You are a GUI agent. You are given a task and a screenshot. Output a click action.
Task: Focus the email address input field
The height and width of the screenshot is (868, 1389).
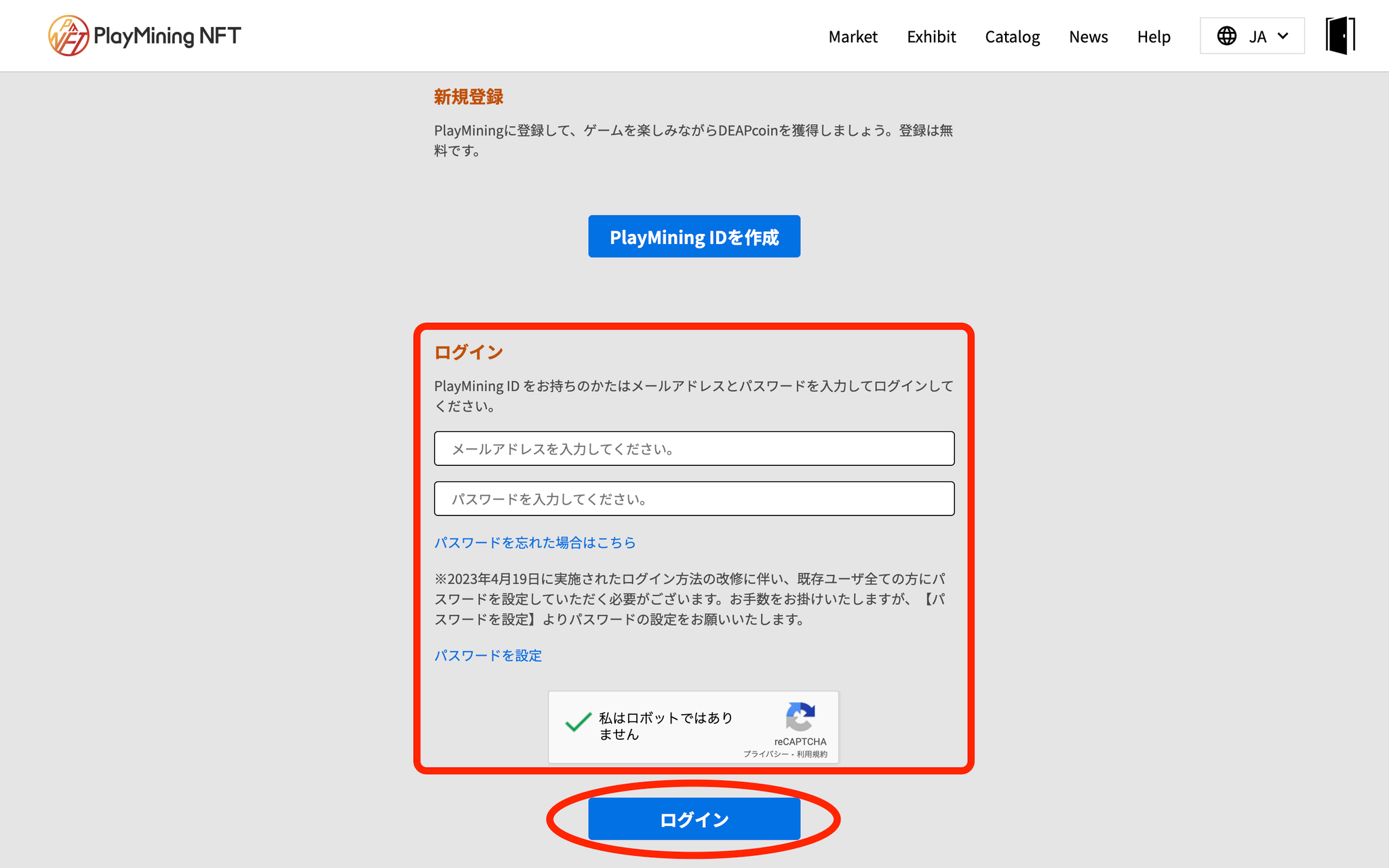point(694,448)
